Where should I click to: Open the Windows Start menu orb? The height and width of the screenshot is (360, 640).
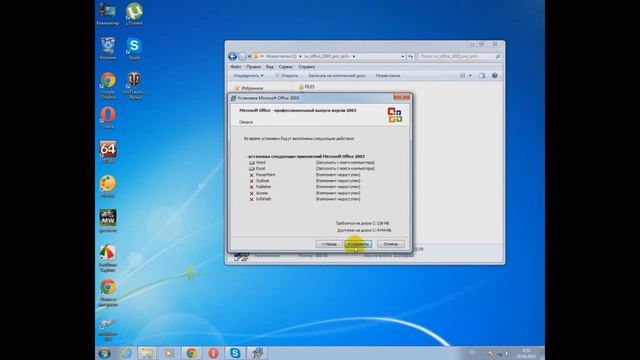tap(104, 353)
